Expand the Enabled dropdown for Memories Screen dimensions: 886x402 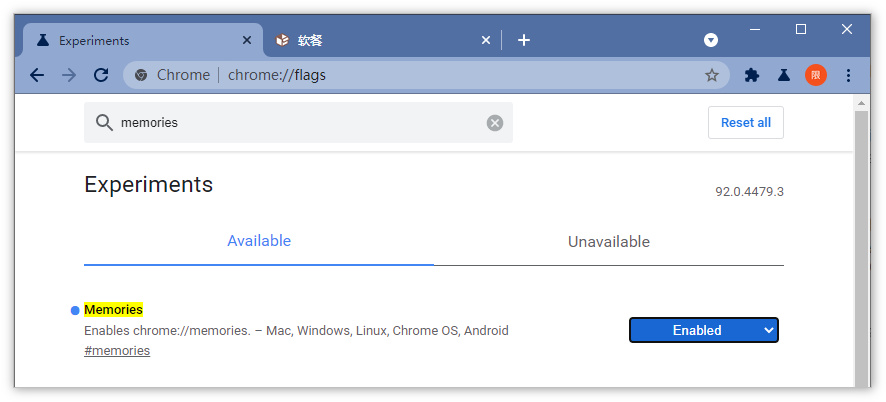click(x=703, y=330)
